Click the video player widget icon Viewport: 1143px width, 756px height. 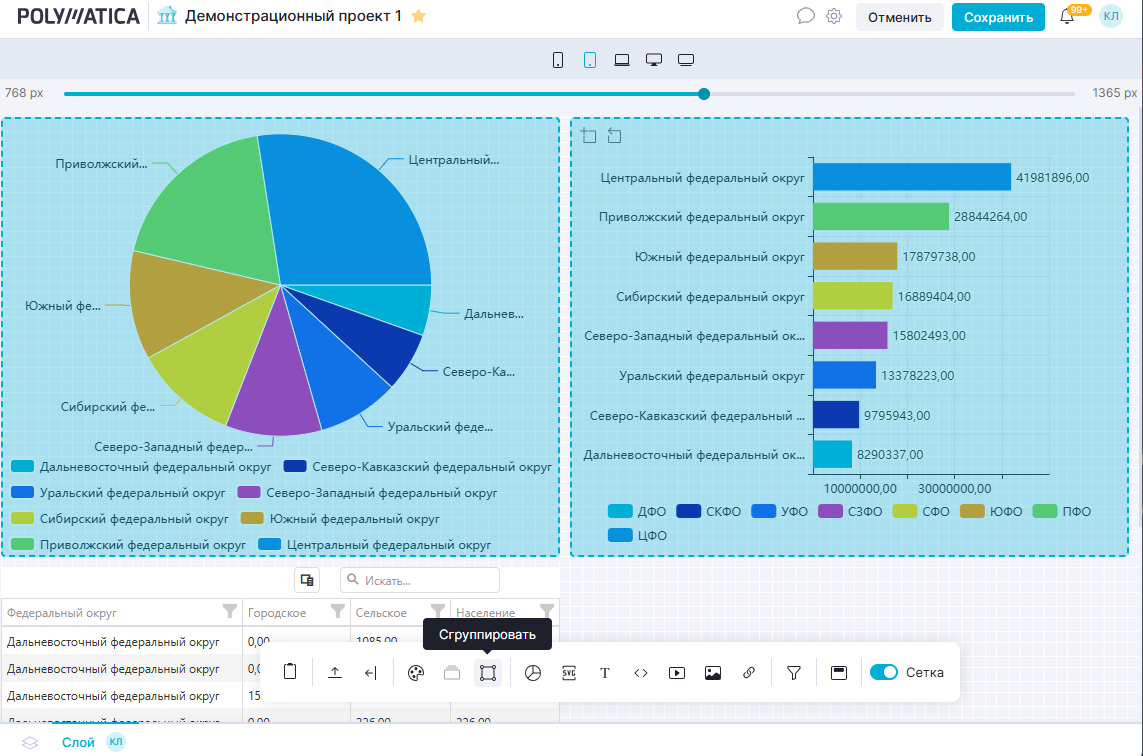coord(677,673)
